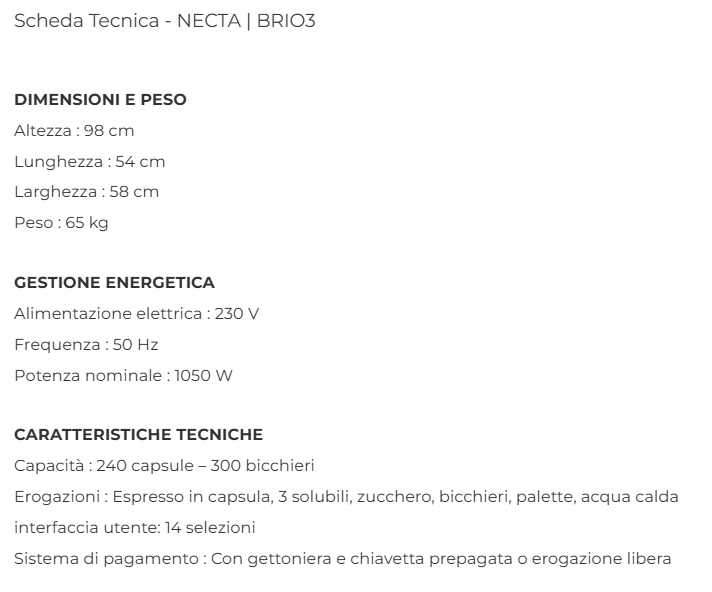Click the Sistema di pagamento line
Image resolution: width=712 pixels, height=592 pixels.
click(342, 559)
